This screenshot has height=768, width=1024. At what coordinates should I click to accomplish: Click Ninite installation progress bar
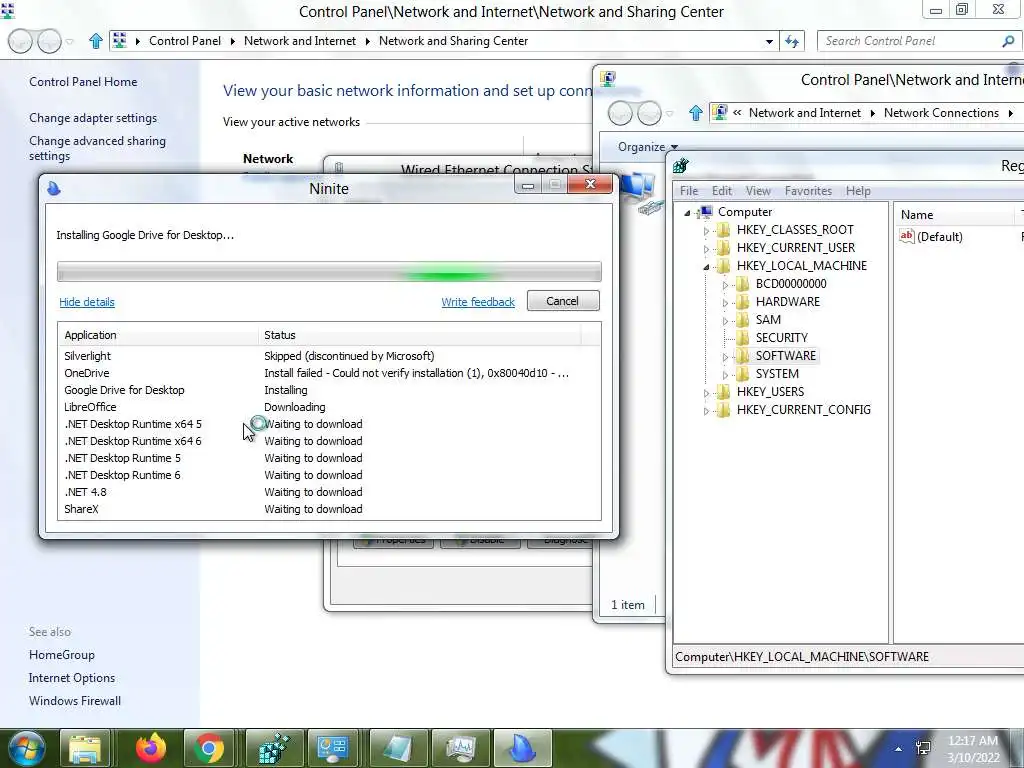pos(329,272)
